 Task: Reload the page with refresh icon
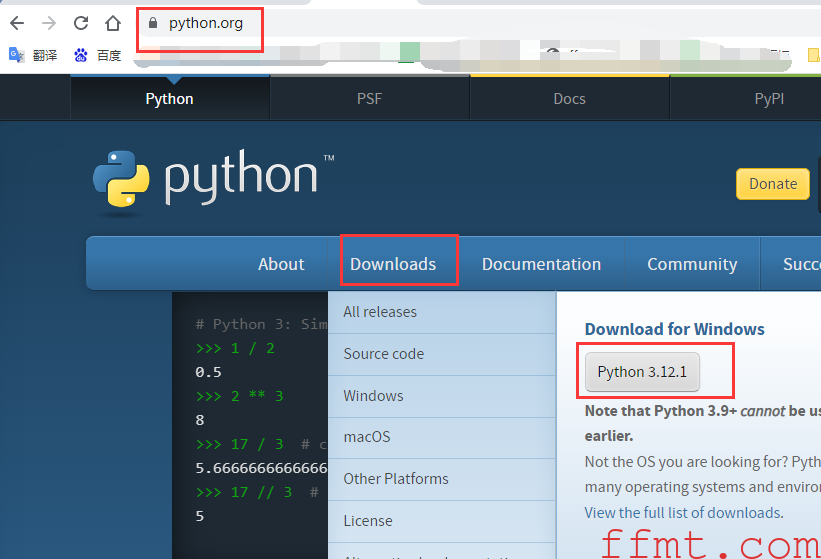(x=81, y=23)
